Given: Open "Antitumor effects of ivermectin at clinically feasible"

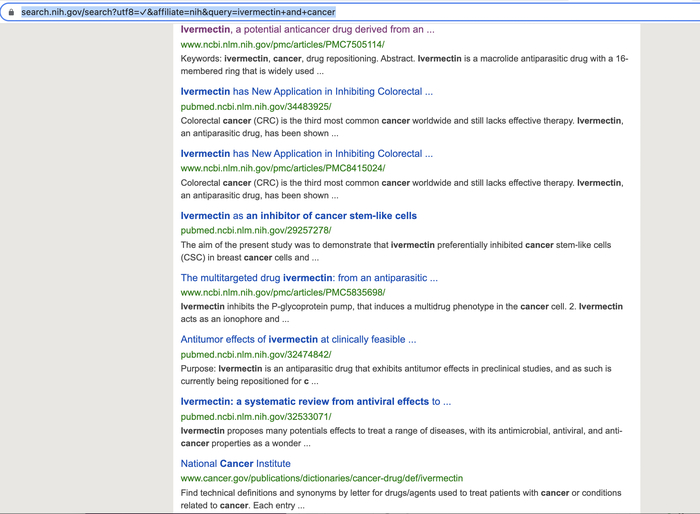Looking at the screenshot, I should coord(298,340).
